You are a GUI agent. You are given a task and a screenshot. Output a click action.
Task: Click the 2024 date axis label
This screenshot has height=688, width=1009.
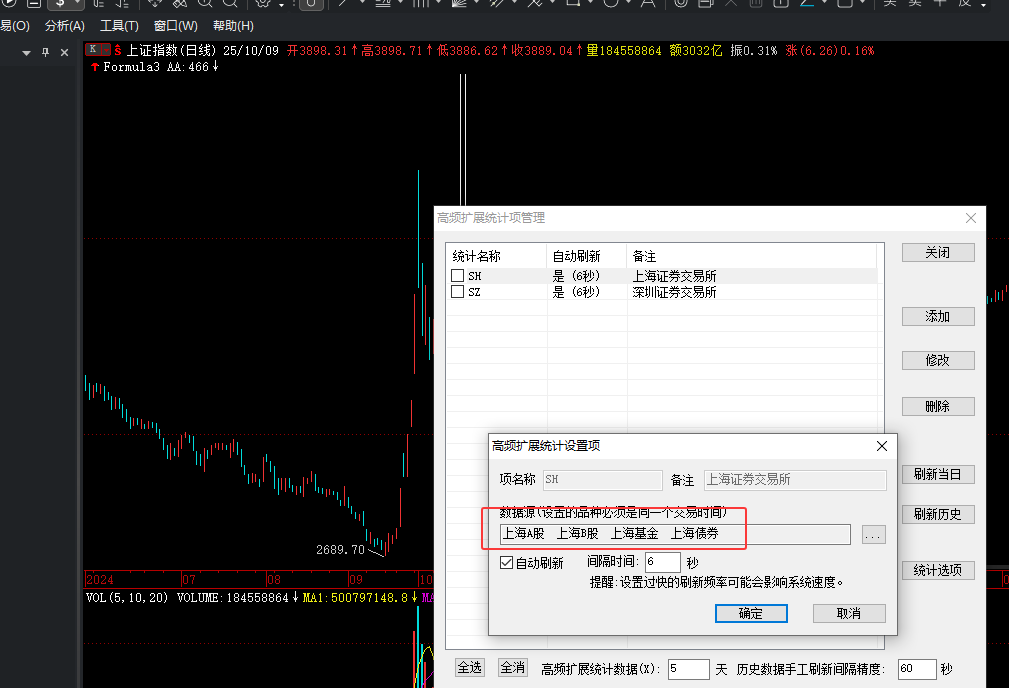point(100,579)
